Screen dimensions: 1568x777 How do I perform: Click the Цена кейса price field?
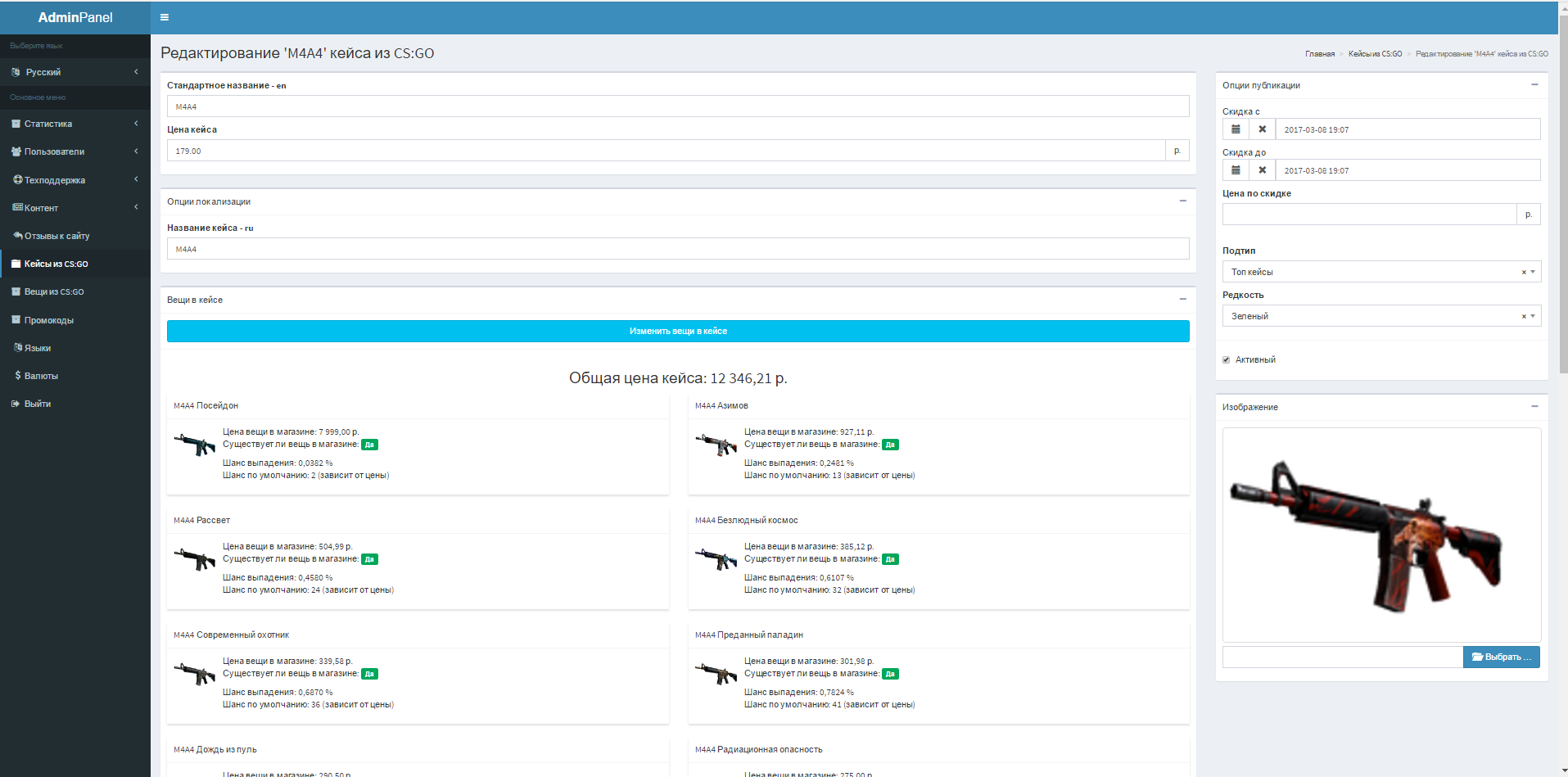coord(667,151)
